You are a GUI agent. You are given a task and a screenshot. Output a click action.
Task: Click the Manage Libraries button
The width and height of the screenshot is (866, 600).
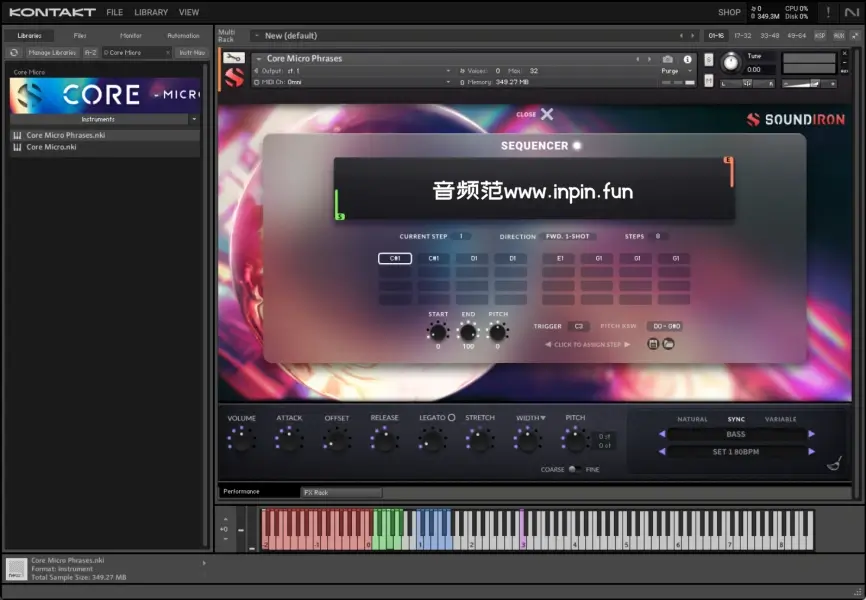click(x=52, y=52)
